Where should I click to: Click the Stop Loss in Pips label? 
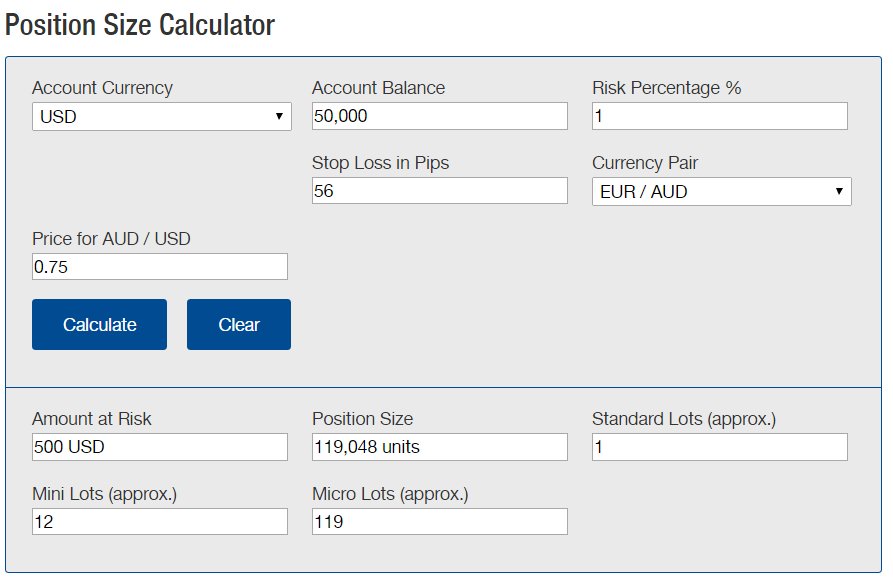point(380,163)
